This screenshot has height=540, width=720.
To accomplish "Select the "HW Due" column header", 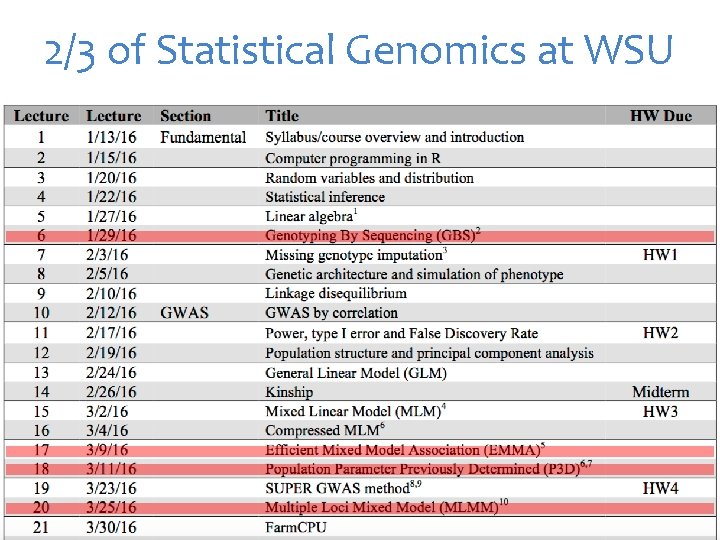I will click(660, 116).
